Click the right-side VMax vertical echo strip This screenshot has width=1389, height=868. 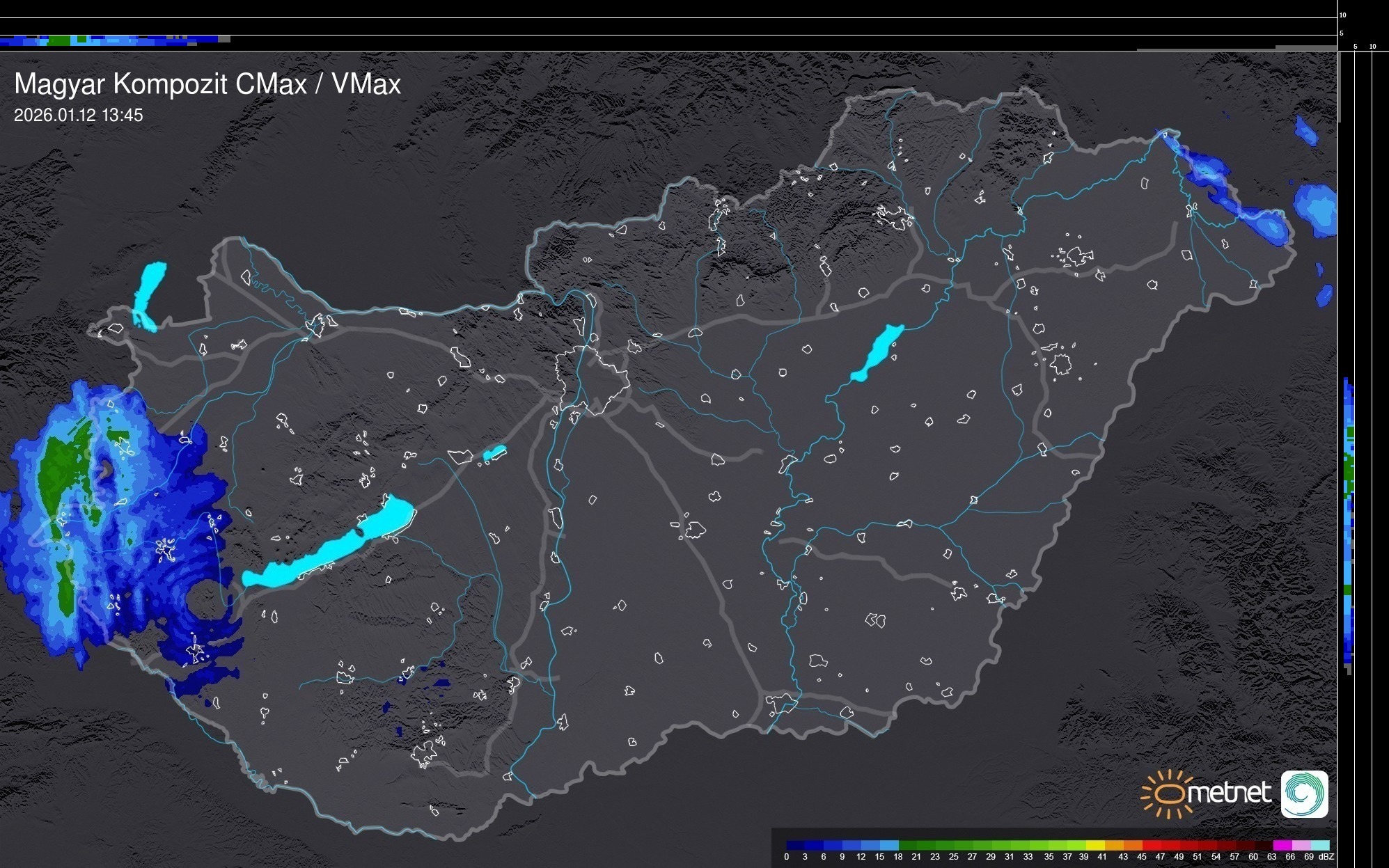(x=1349, y=522)
